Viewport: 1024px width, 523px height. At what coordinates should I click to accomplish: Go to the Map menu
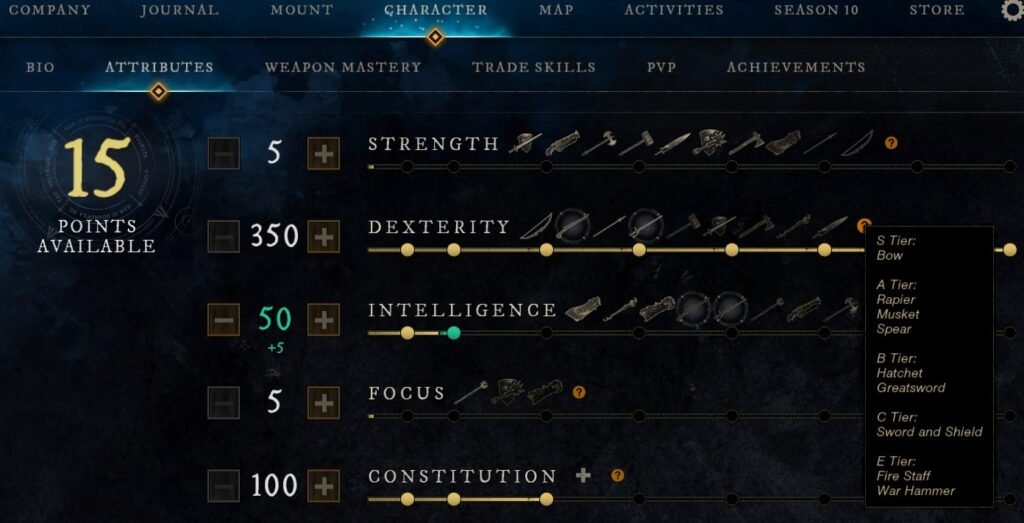(556, 10)
